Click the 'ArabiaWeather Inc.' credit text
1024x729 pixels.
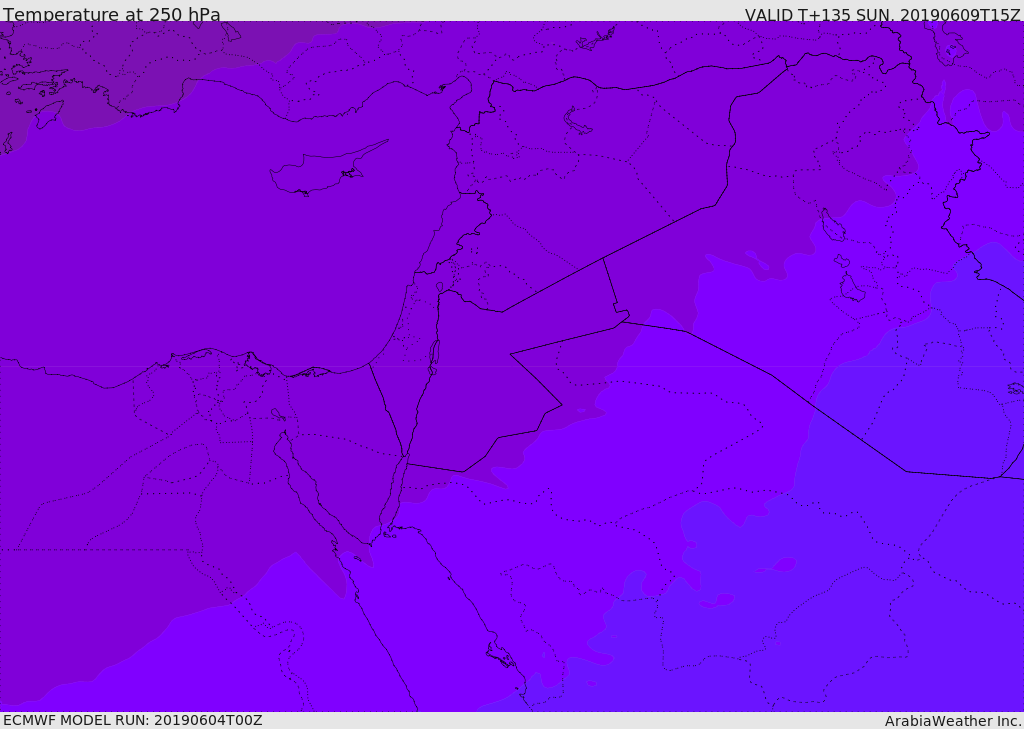point(953,721)
